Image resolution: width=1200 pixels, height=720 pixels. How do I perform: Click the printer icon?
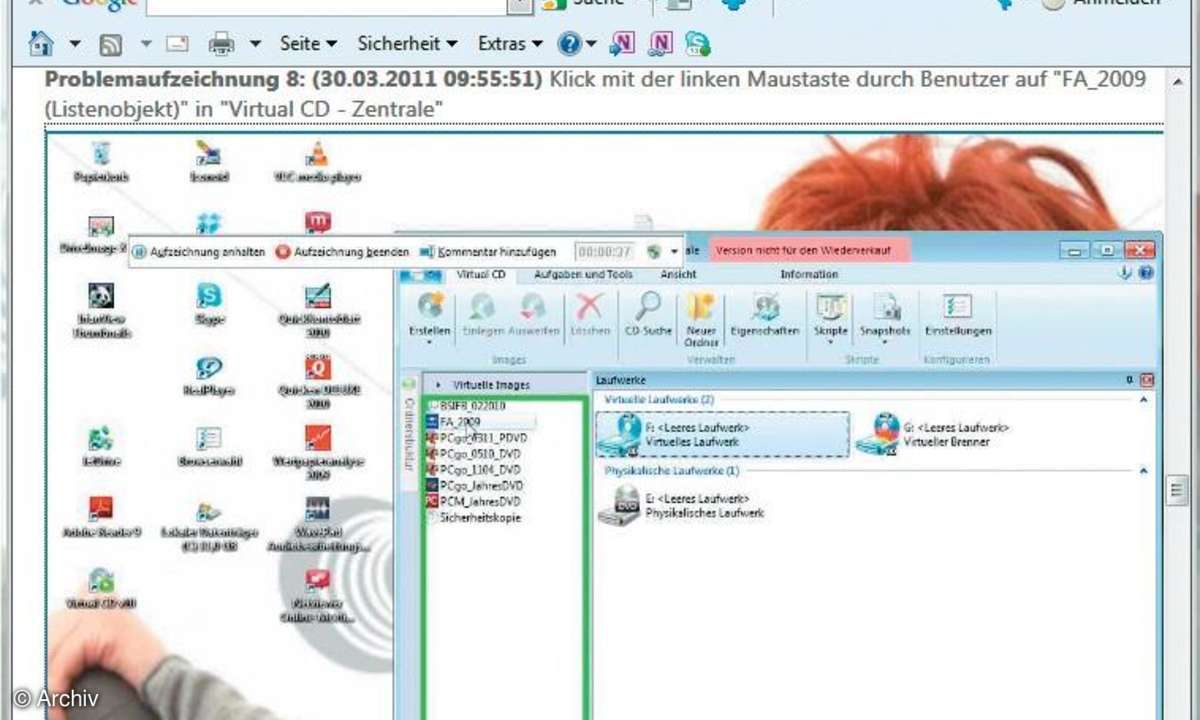coord(221,44)
